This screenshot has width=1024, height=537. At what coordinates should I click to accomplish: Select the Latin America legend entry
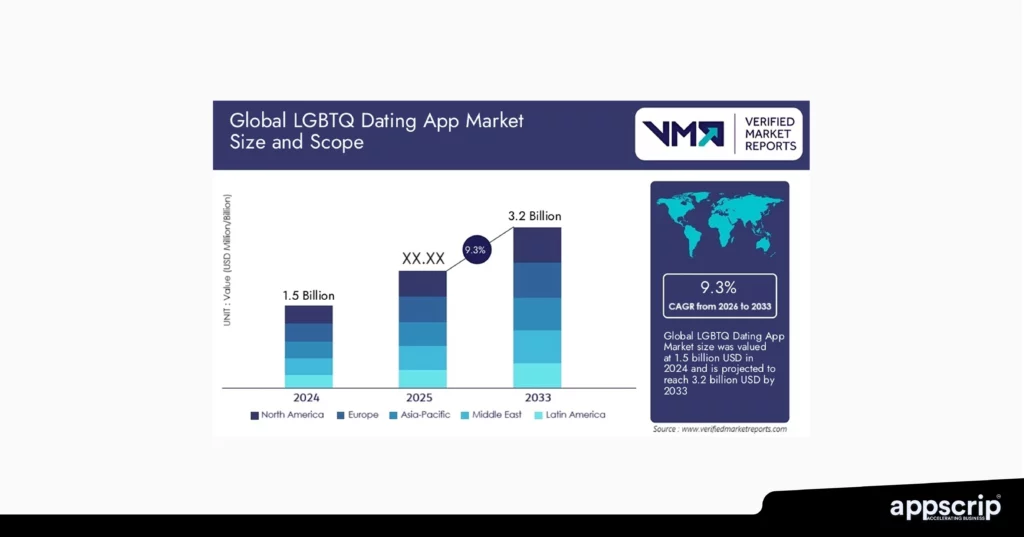[570, 414]
